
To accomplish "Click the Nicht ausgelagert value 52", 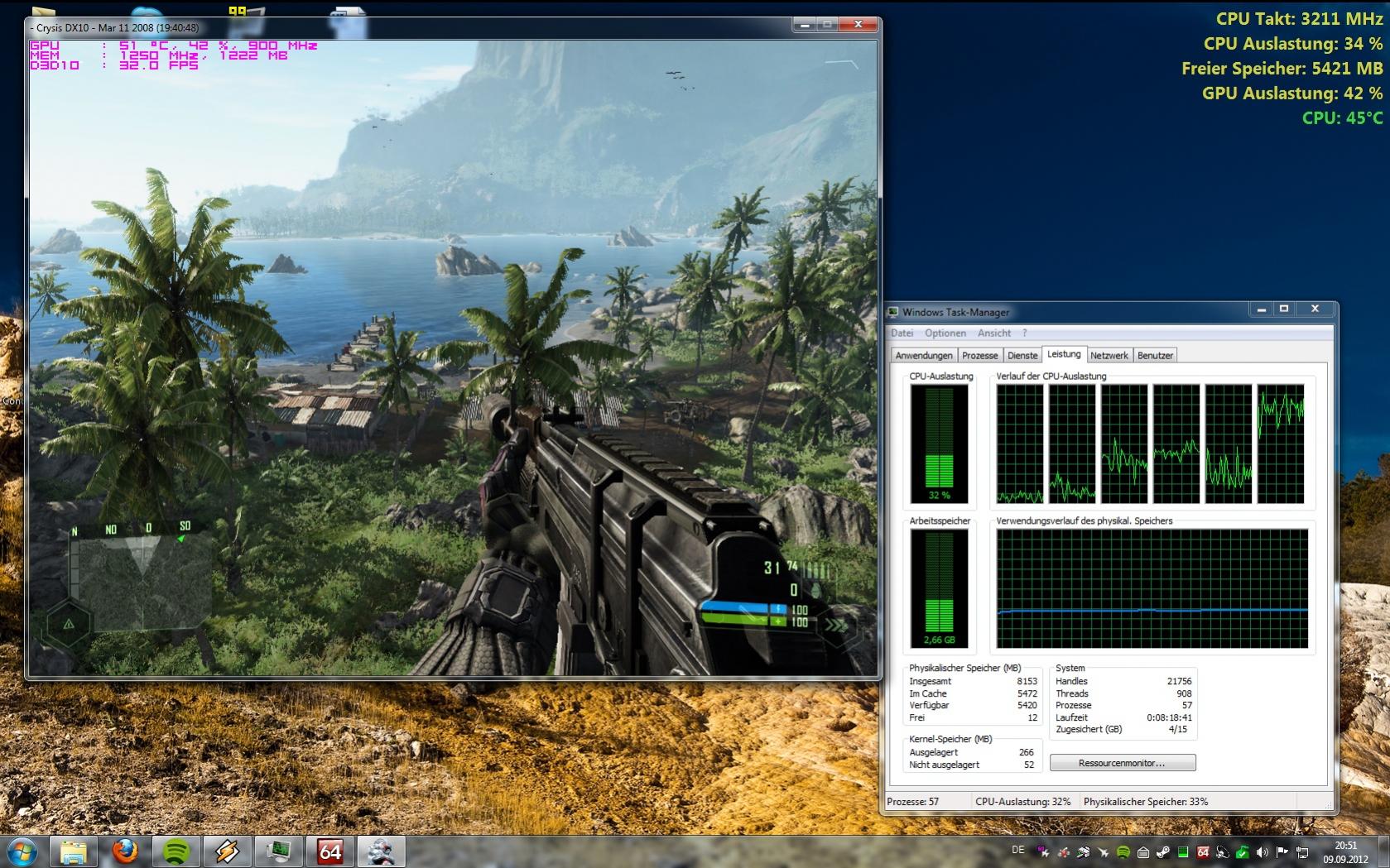I will (1029, 765).
